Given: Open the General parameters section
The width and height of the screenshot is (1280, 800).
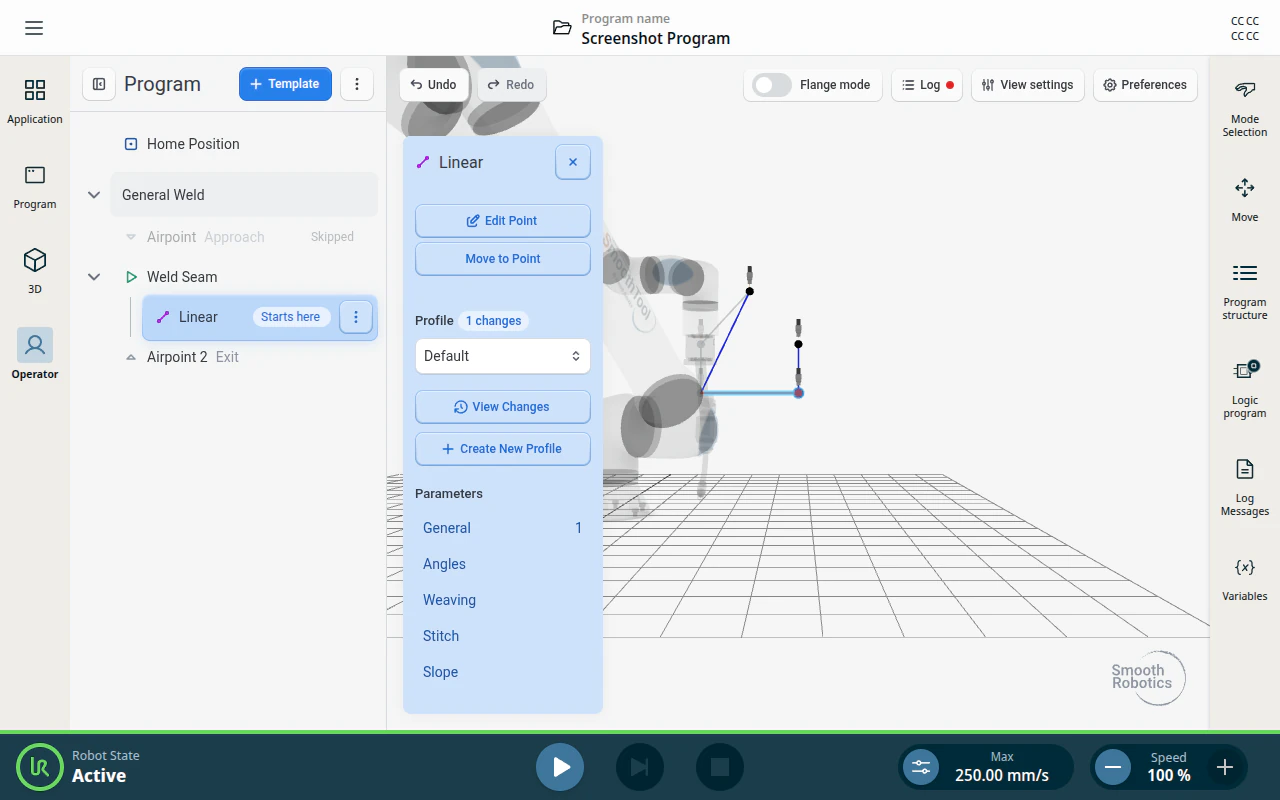Looking at the screenshot, I should point(503,528).
